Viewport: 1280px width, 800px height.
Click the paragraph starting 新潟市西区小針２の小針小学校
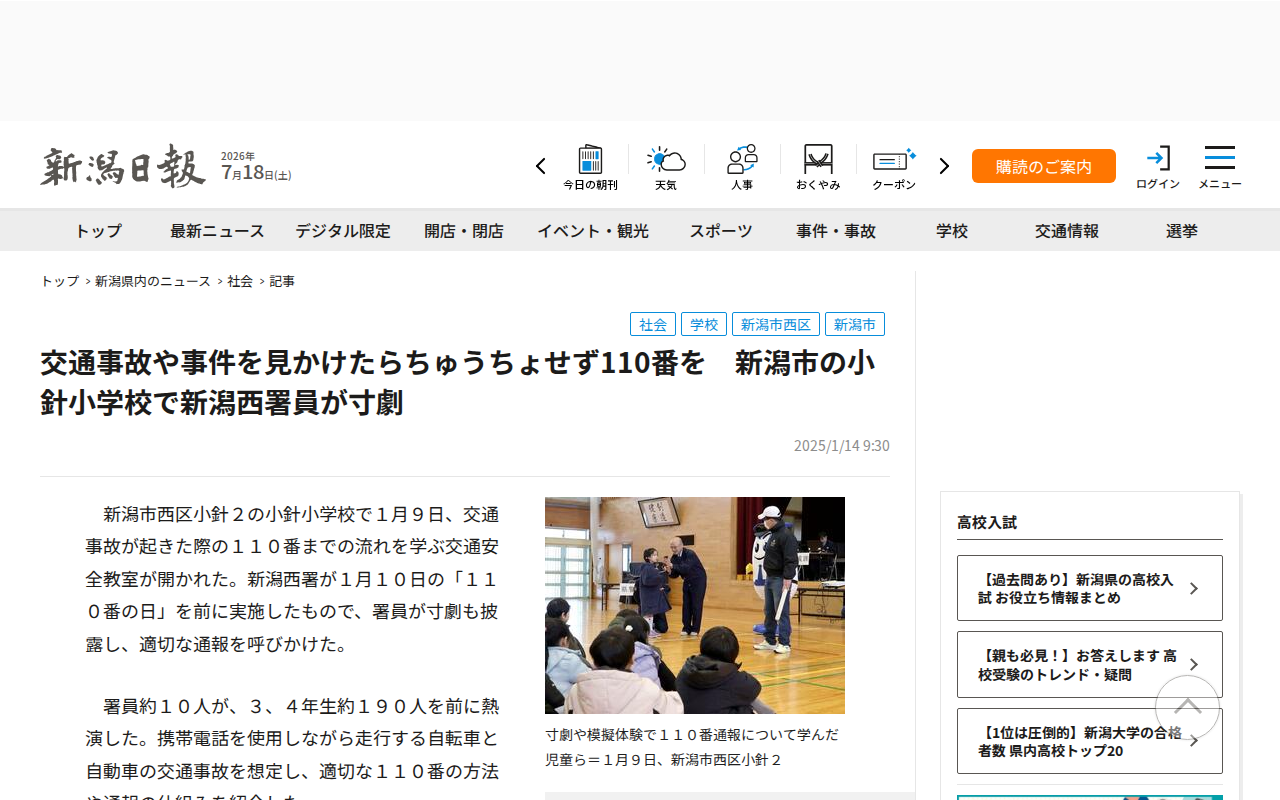point(292,579)
